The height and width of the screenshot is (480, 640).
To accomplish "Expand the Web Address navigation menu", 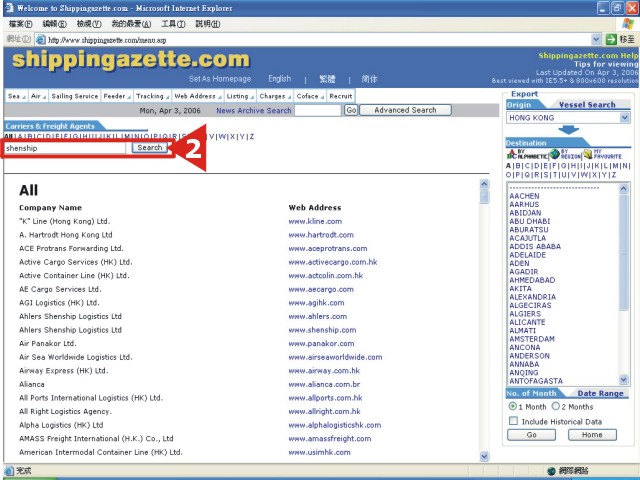I will point(198,96).
